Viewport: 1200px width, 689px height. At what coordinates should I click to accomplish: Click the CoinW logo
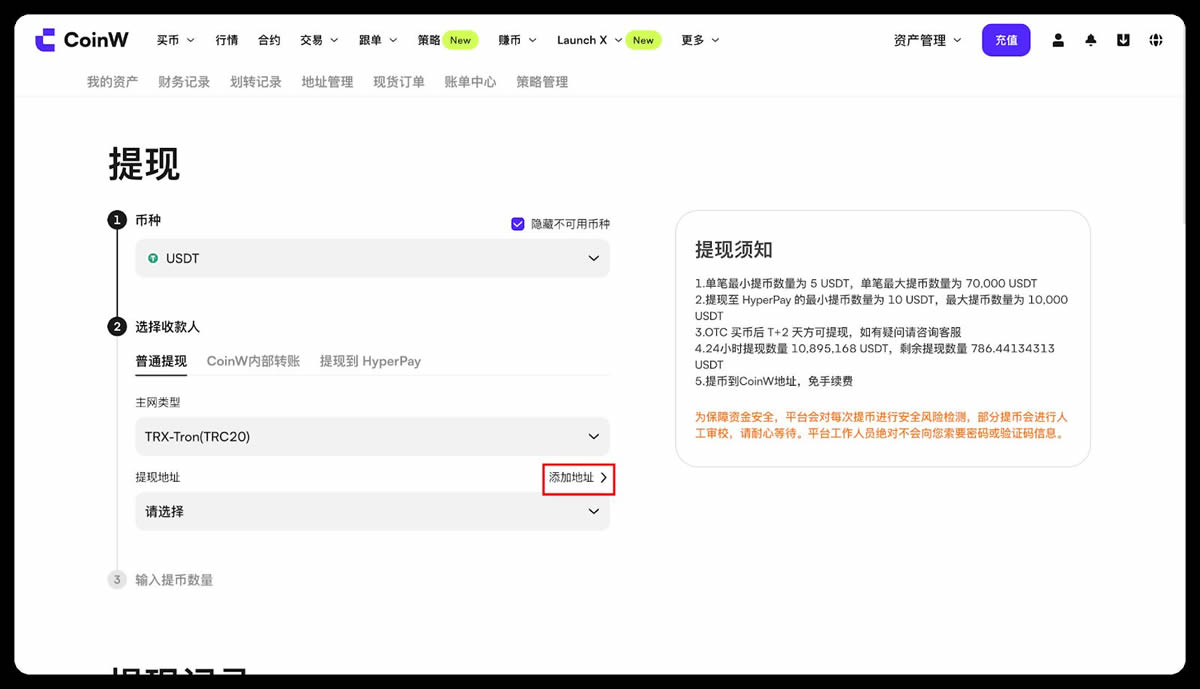pos(80,39)
